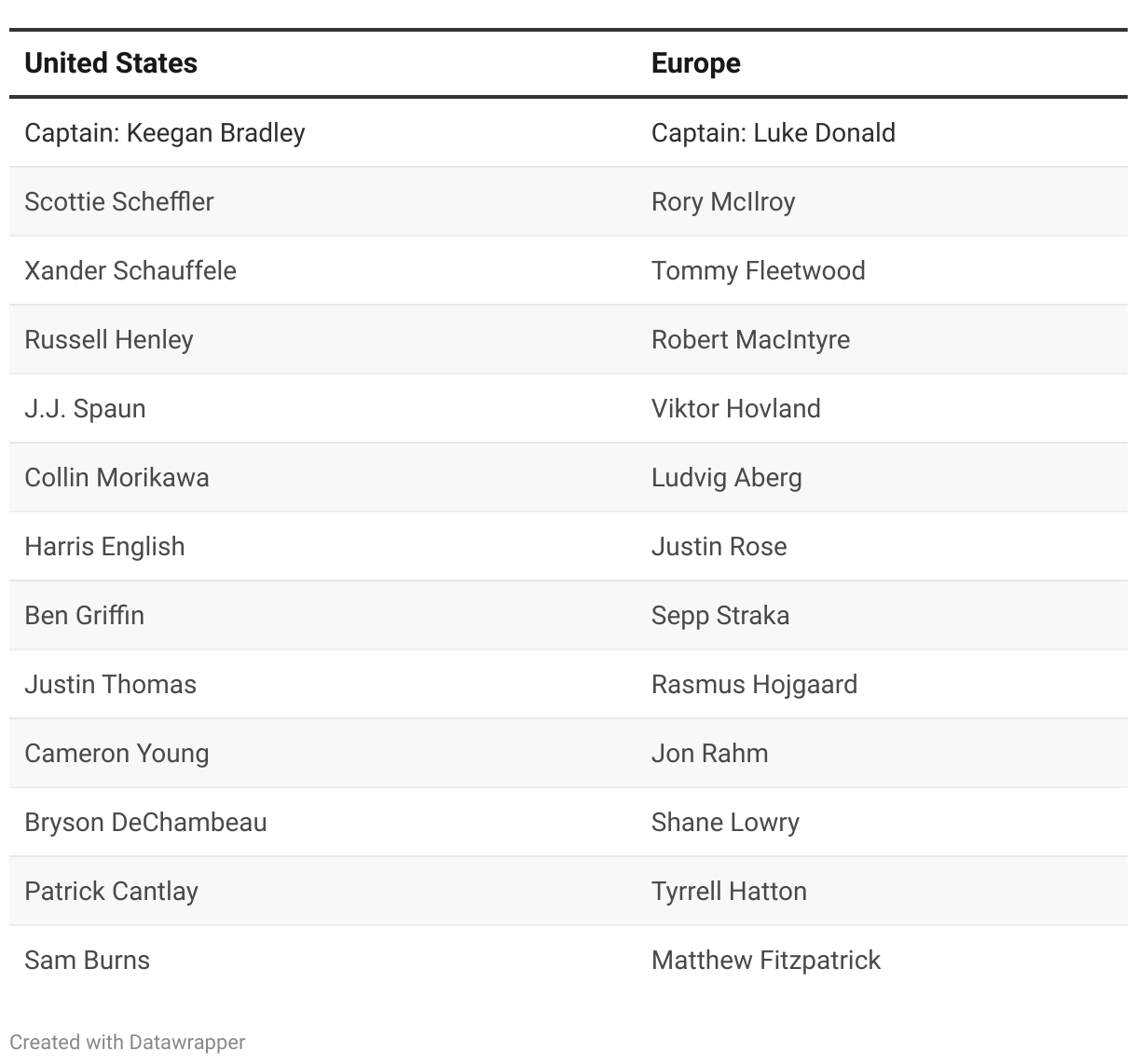Click Rory McIlroy in the table
The width and height of the screenshot is (1137, 1064).
pyautogui.click(x=723, y=202)
